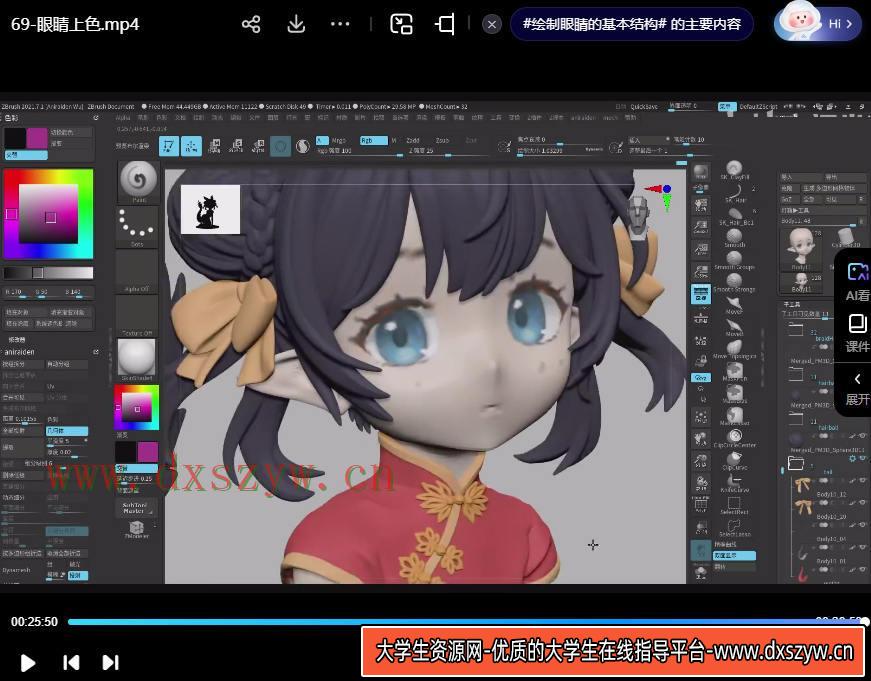Image resolution: width=871 pixels, height=681 pixels.
Task: Go to the previous video
Action: [x=71, y=663]
